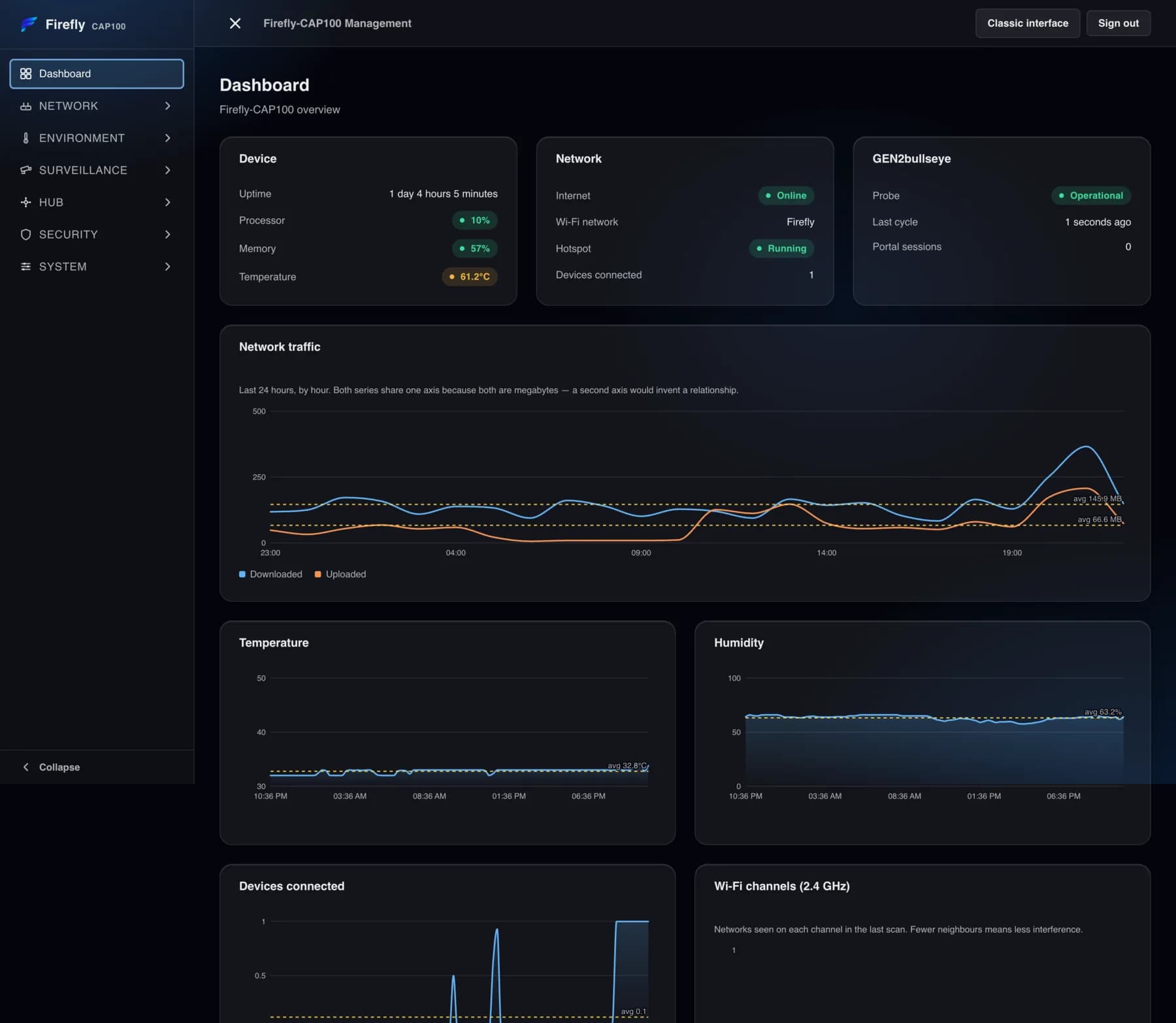1176x1023 pixels.
Task: Expand the SYSTEM section chevron
Action: tap(168, 267)
